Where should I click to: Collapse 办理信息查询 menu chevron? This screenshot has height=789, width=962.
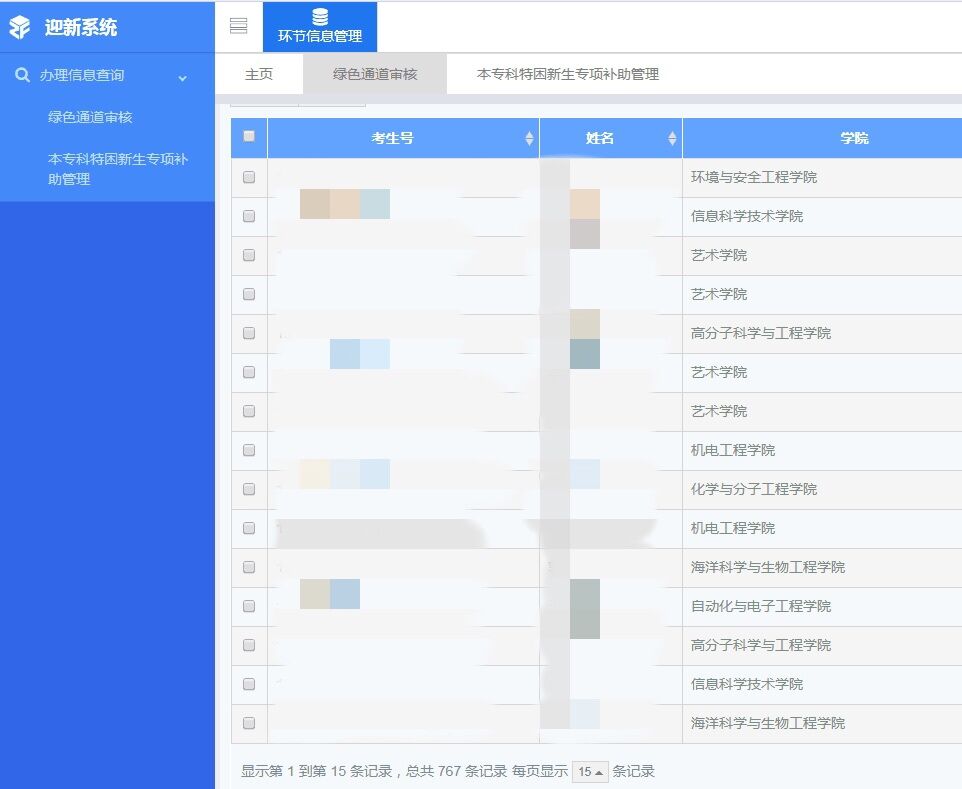[x=182, y=77]
